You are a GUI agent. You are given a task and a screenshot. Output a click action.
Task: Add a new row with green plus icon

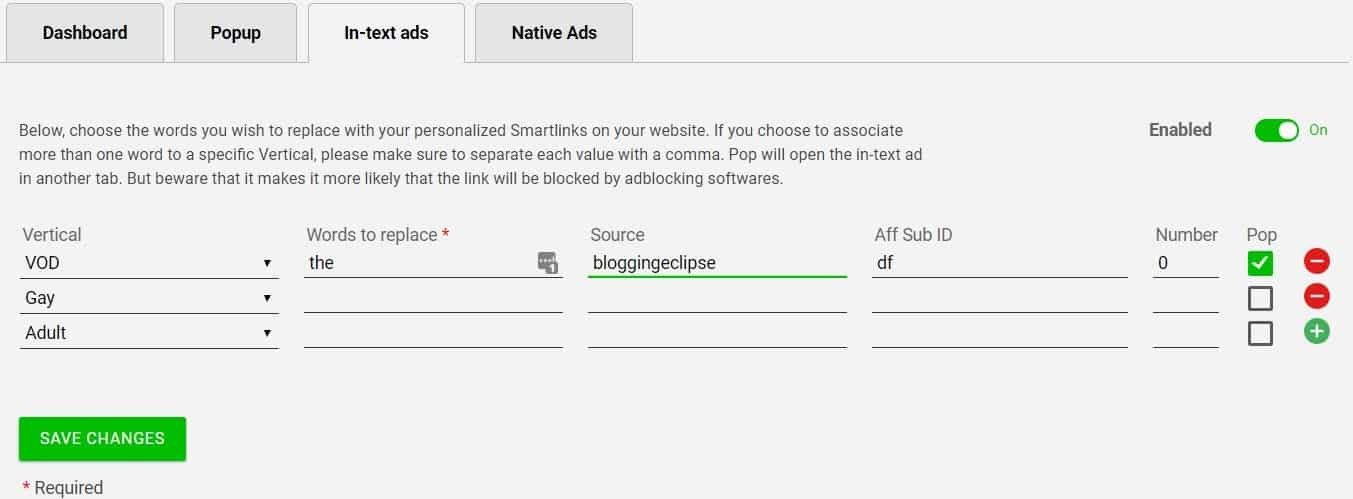pyautogui.click(x=1316, y=332)
